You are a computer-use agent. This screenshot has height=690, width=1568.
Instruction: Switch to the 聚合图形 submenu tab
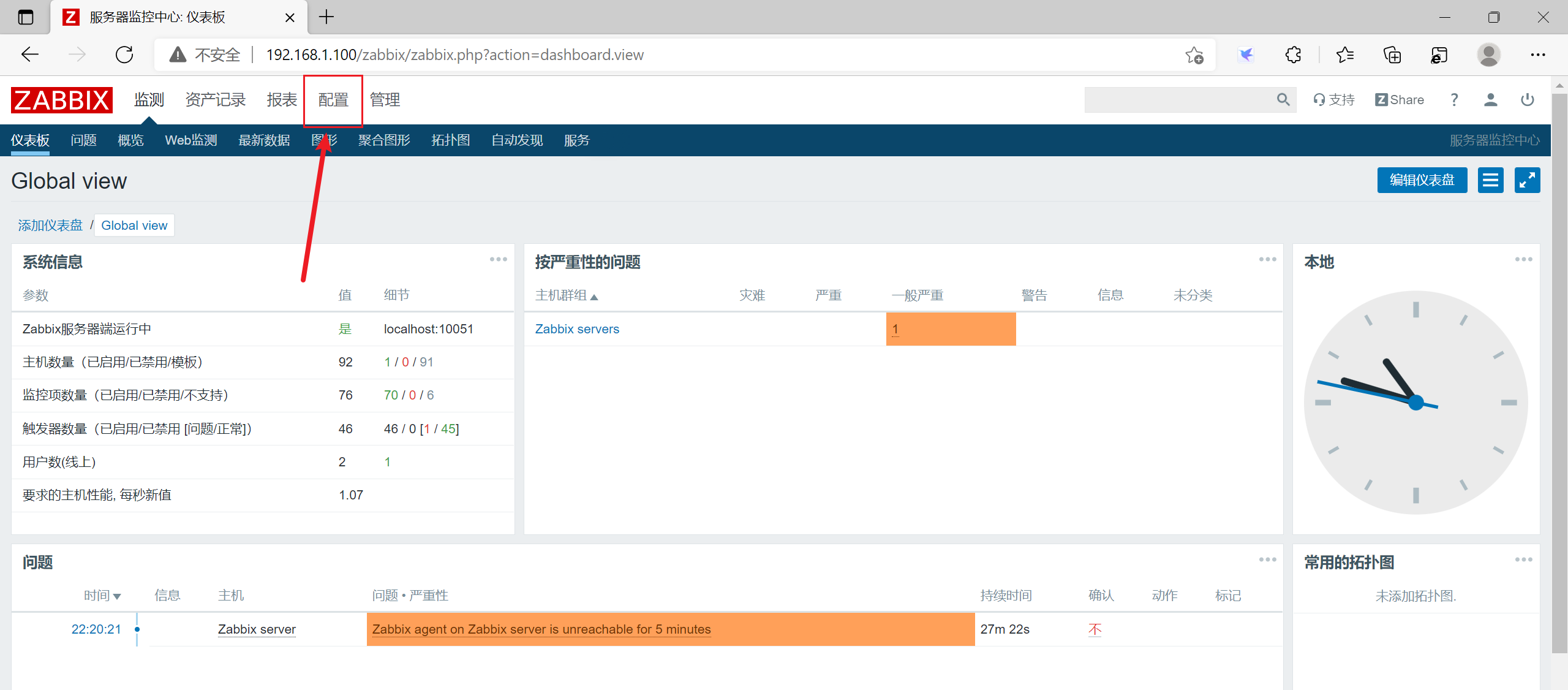point(384,140)
